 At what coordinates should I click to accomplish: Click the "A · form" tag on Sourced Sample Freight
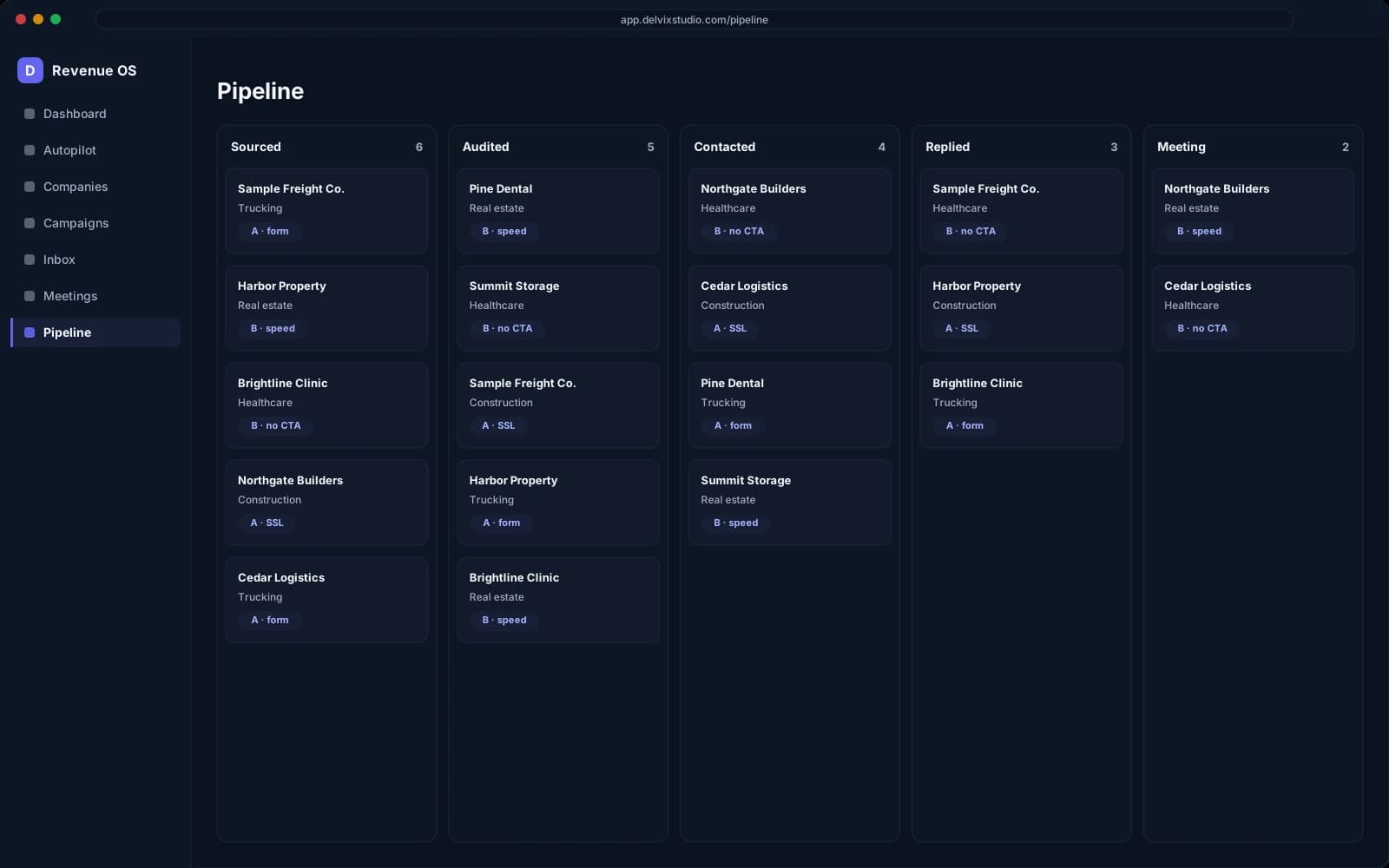click(x=270, y=231)
